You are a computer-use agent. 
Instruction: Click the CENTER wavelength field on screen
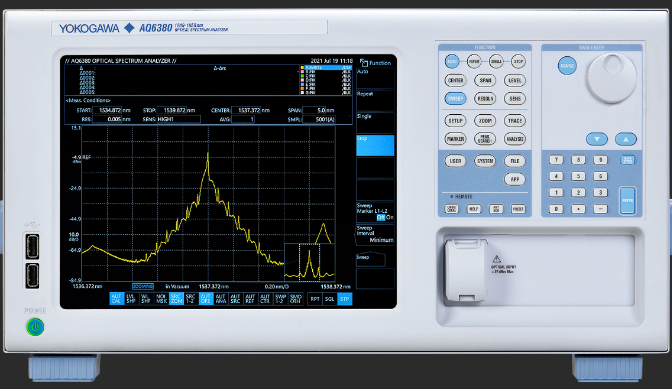[x=246, y=110]
